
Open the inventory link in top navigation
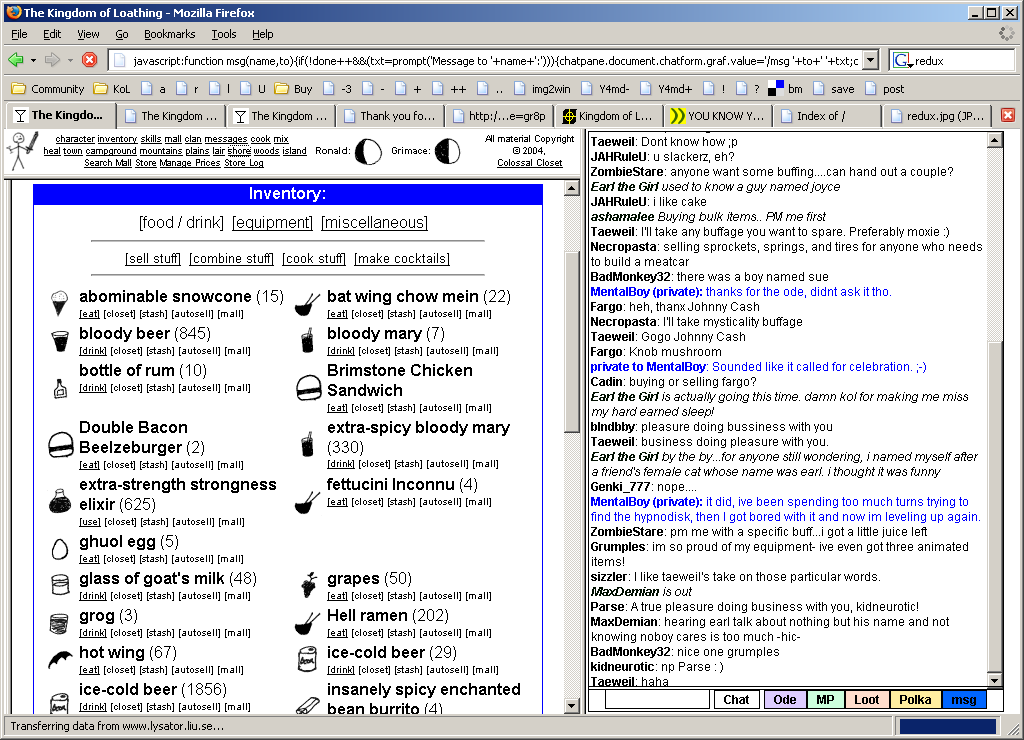pos(117,139)
